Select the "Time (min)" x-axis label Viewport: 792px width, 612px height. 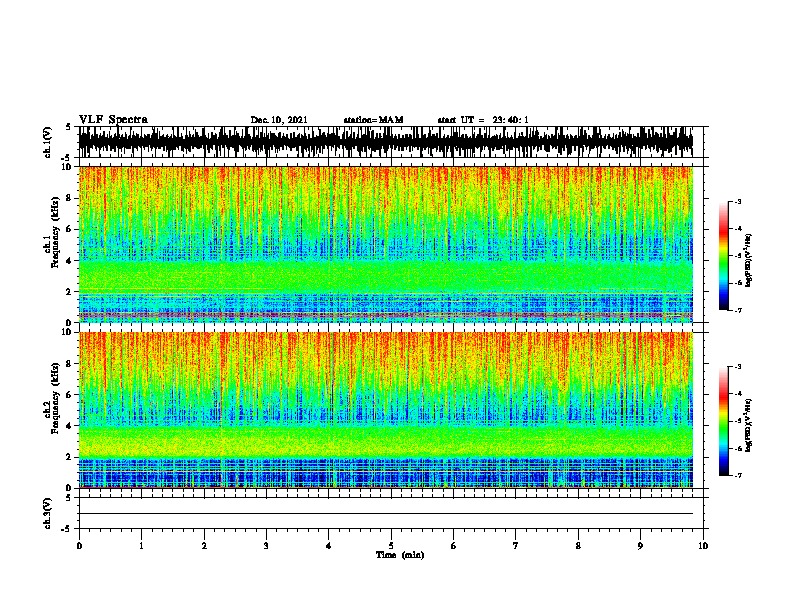(400, 555)
